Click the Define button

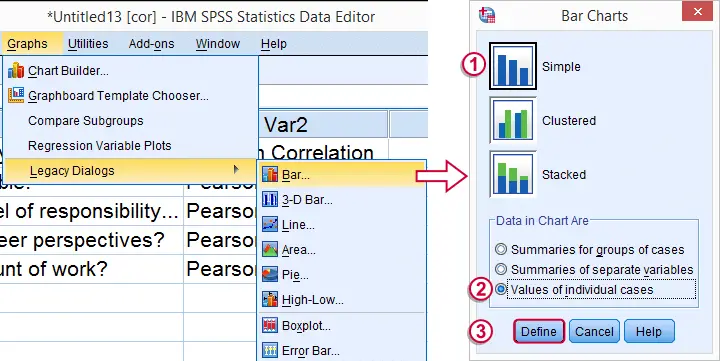pos(539,331)
